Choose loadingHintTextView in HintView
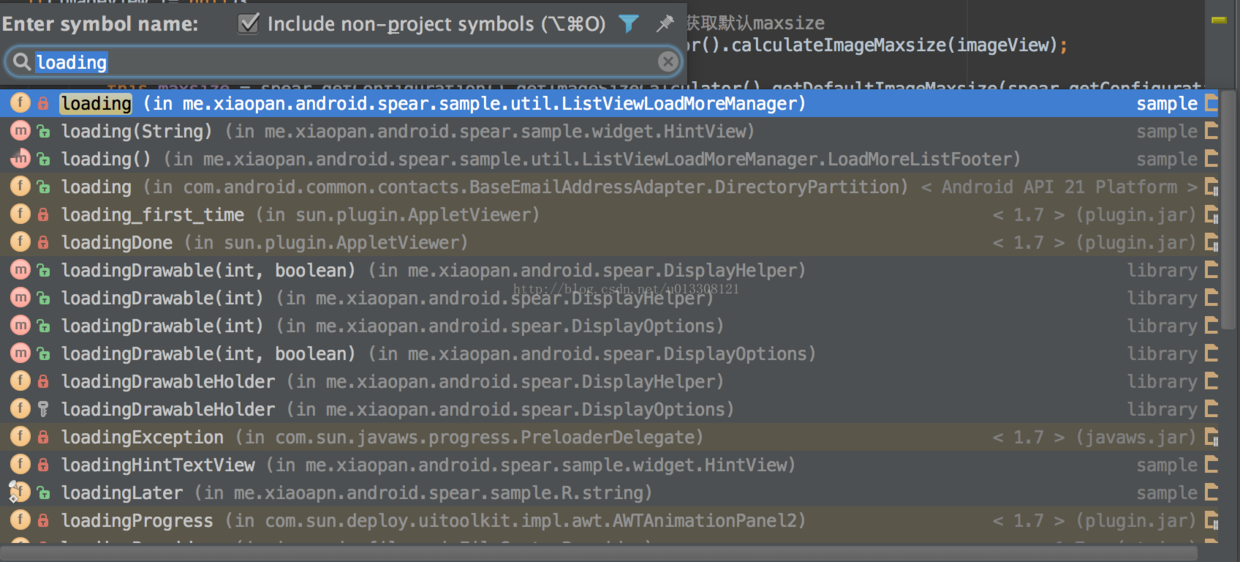1240x562 pixels. point(610,465)
